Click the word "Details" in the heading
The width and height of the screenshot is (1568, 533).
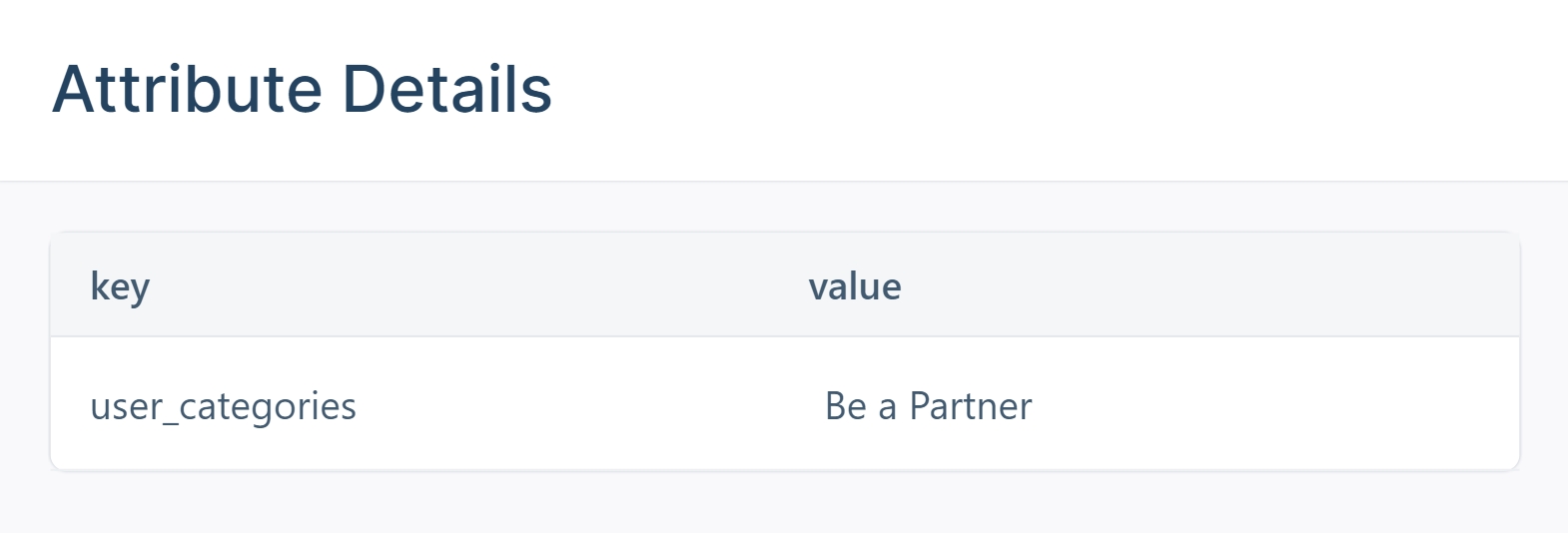coord(446,89)
